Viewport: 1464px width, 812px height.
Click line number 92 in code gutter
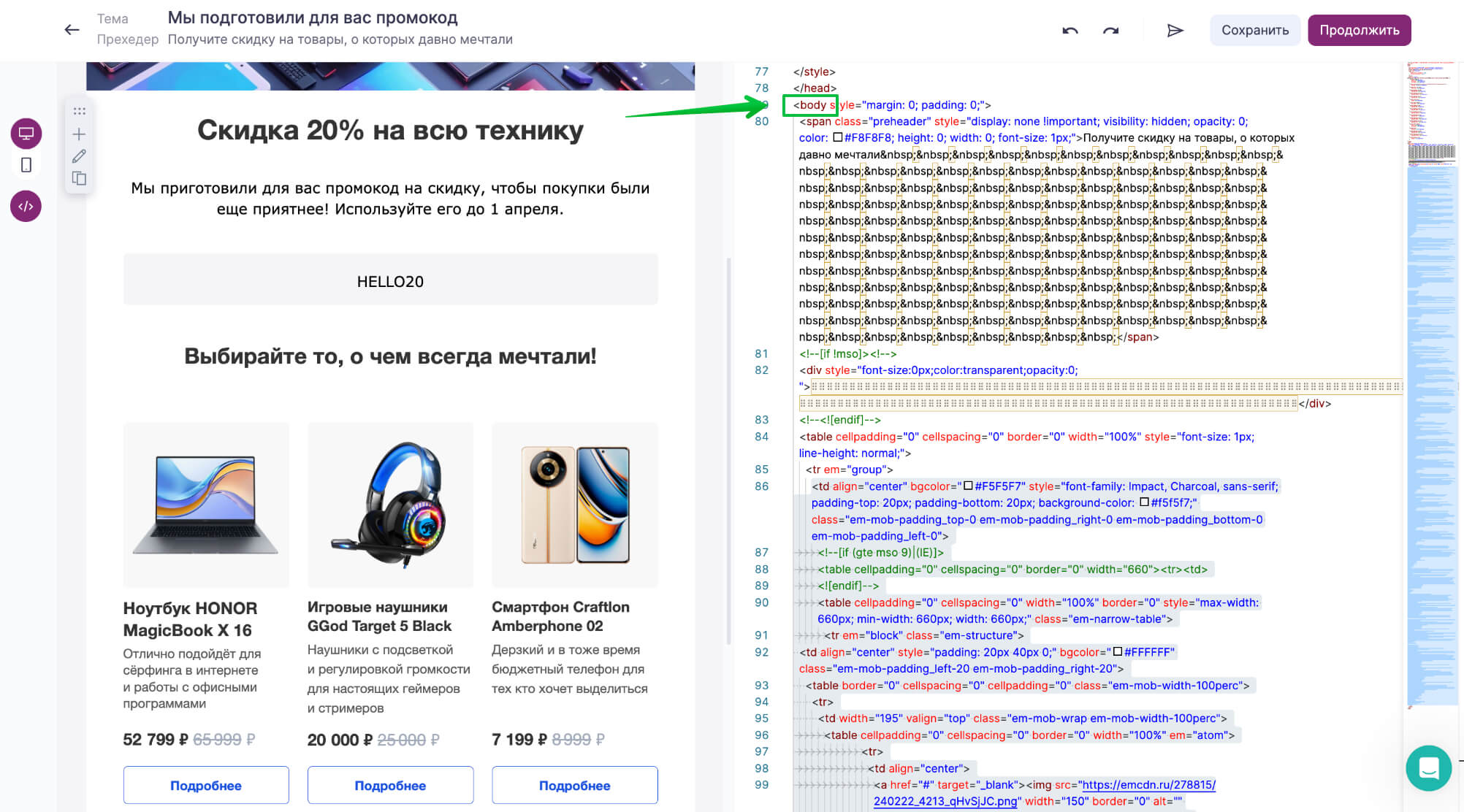coord(761,652)
